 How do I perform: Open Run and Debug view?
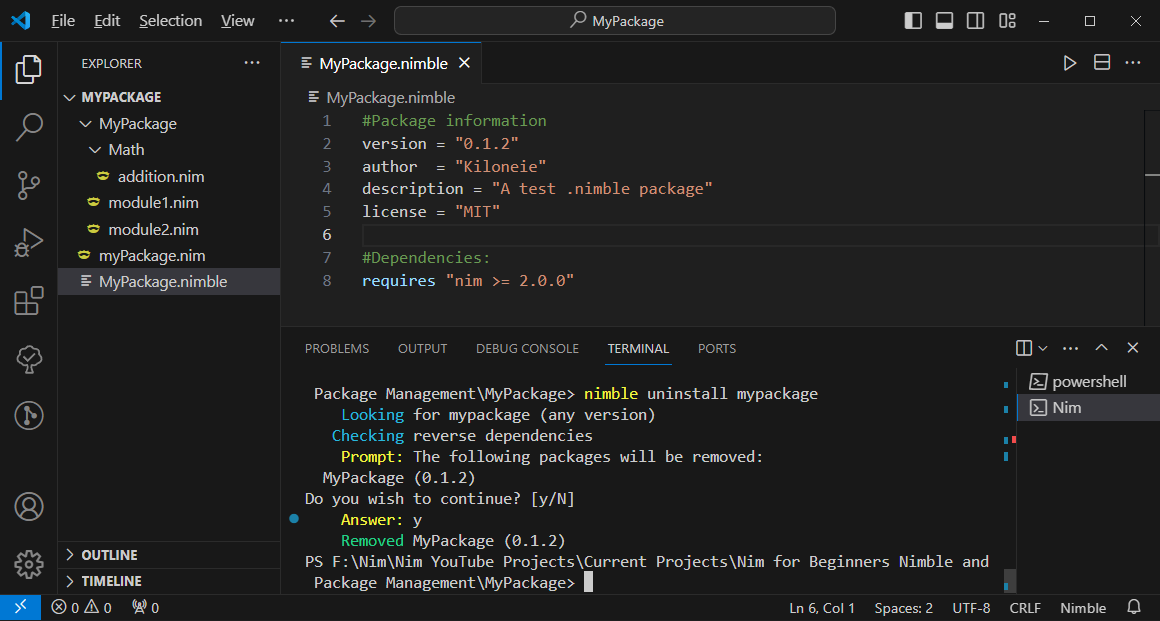(x=28, y=243)
